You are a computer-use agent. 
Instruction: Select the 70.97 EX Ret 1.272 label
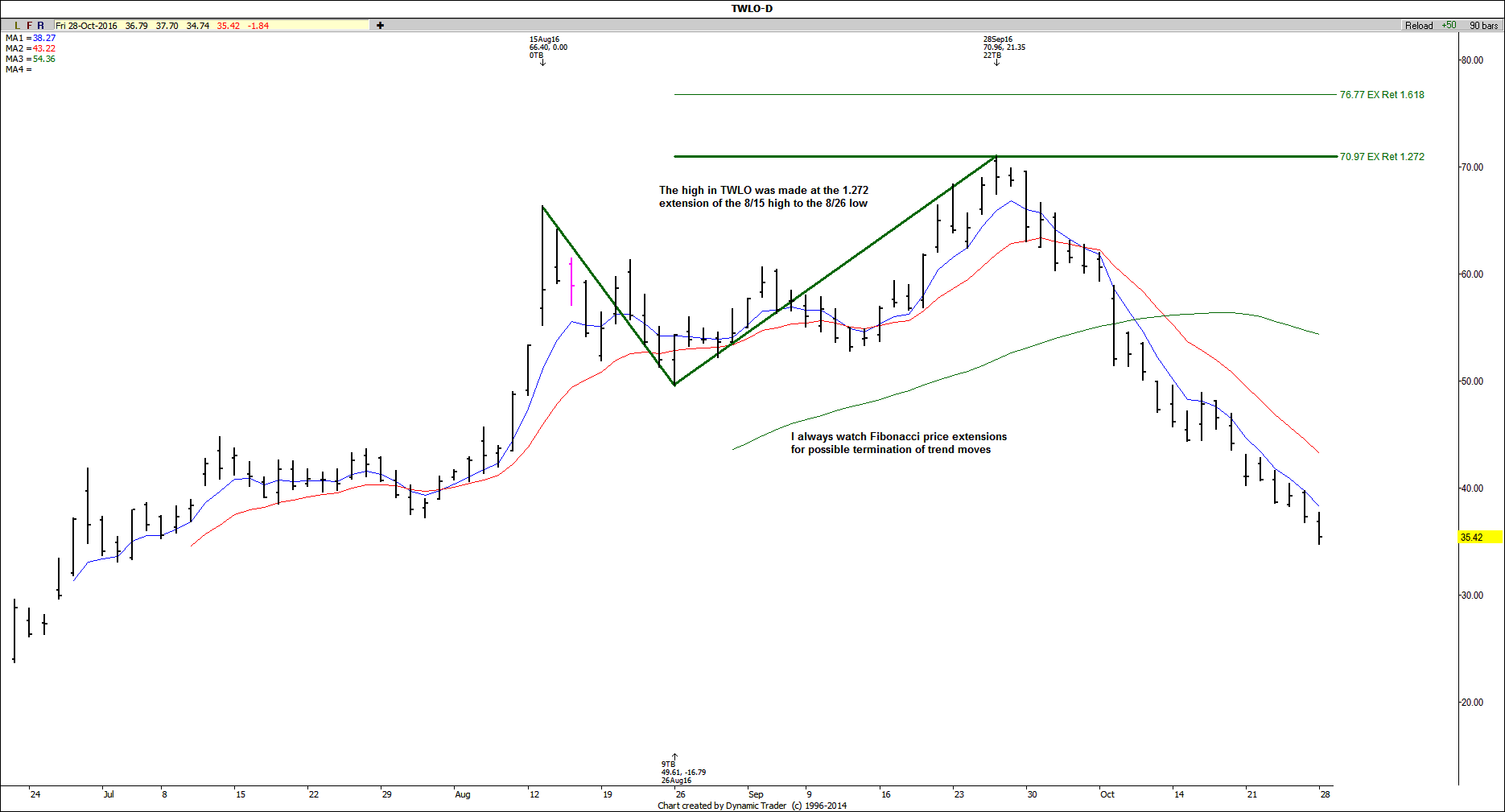[x=1381, y=157]
